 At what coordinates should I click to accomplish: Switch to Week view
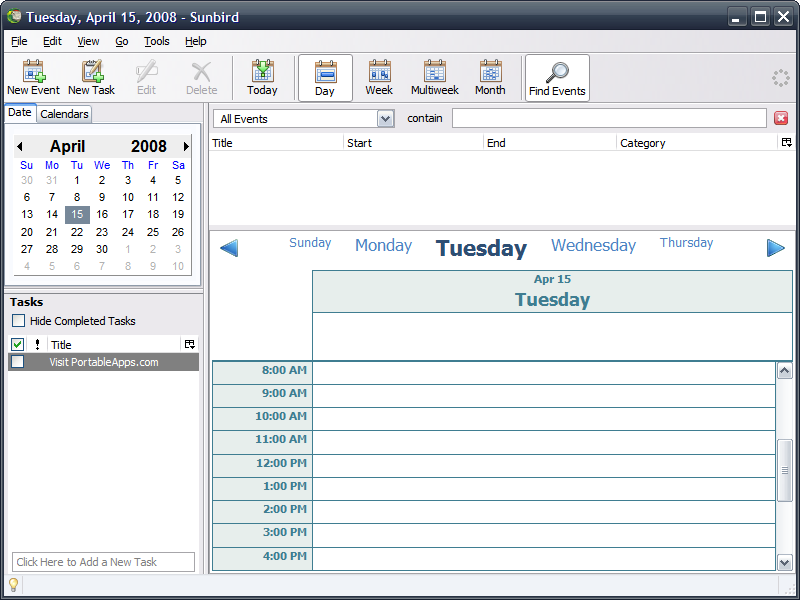(379, 77)
